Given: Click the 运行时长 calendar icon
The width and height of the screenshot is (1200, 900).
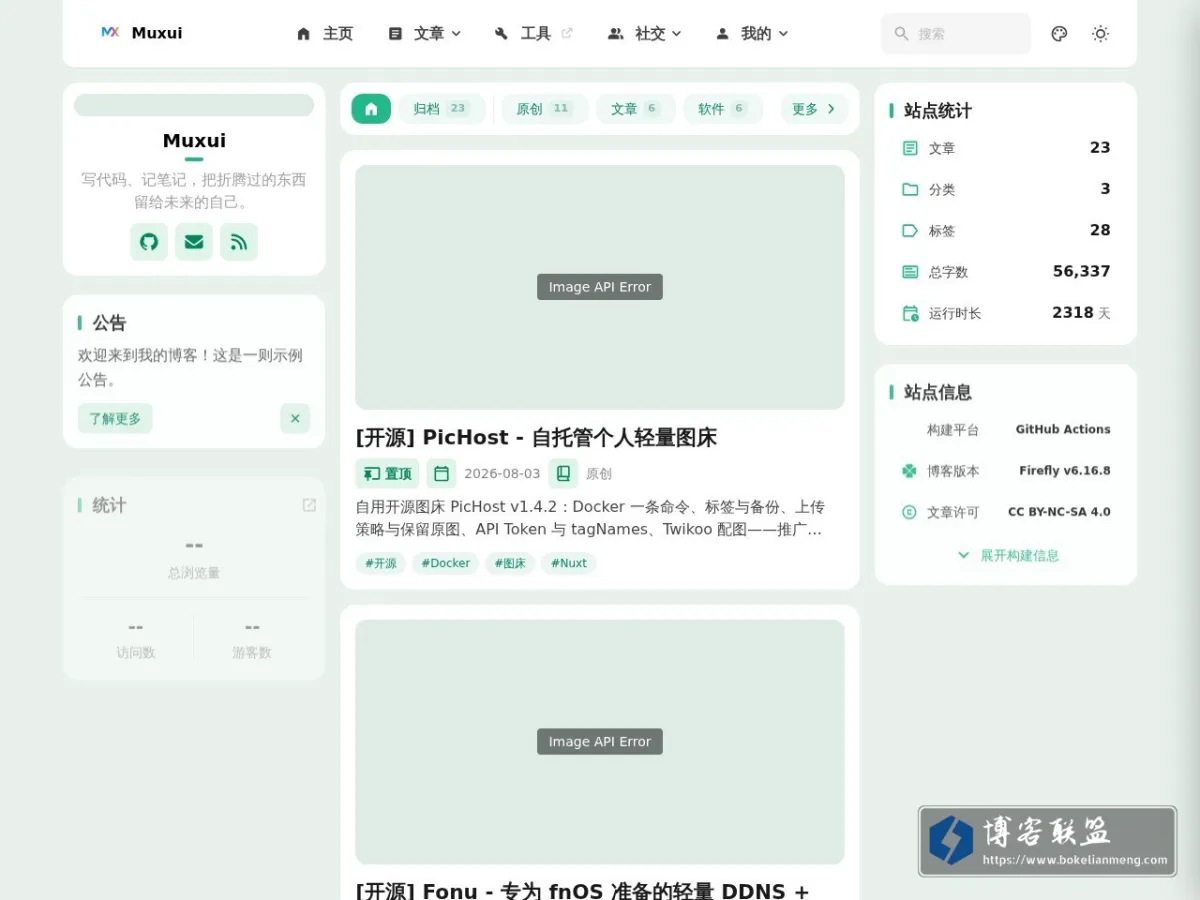Looking at the screenshot, I should tap(910, 313).
